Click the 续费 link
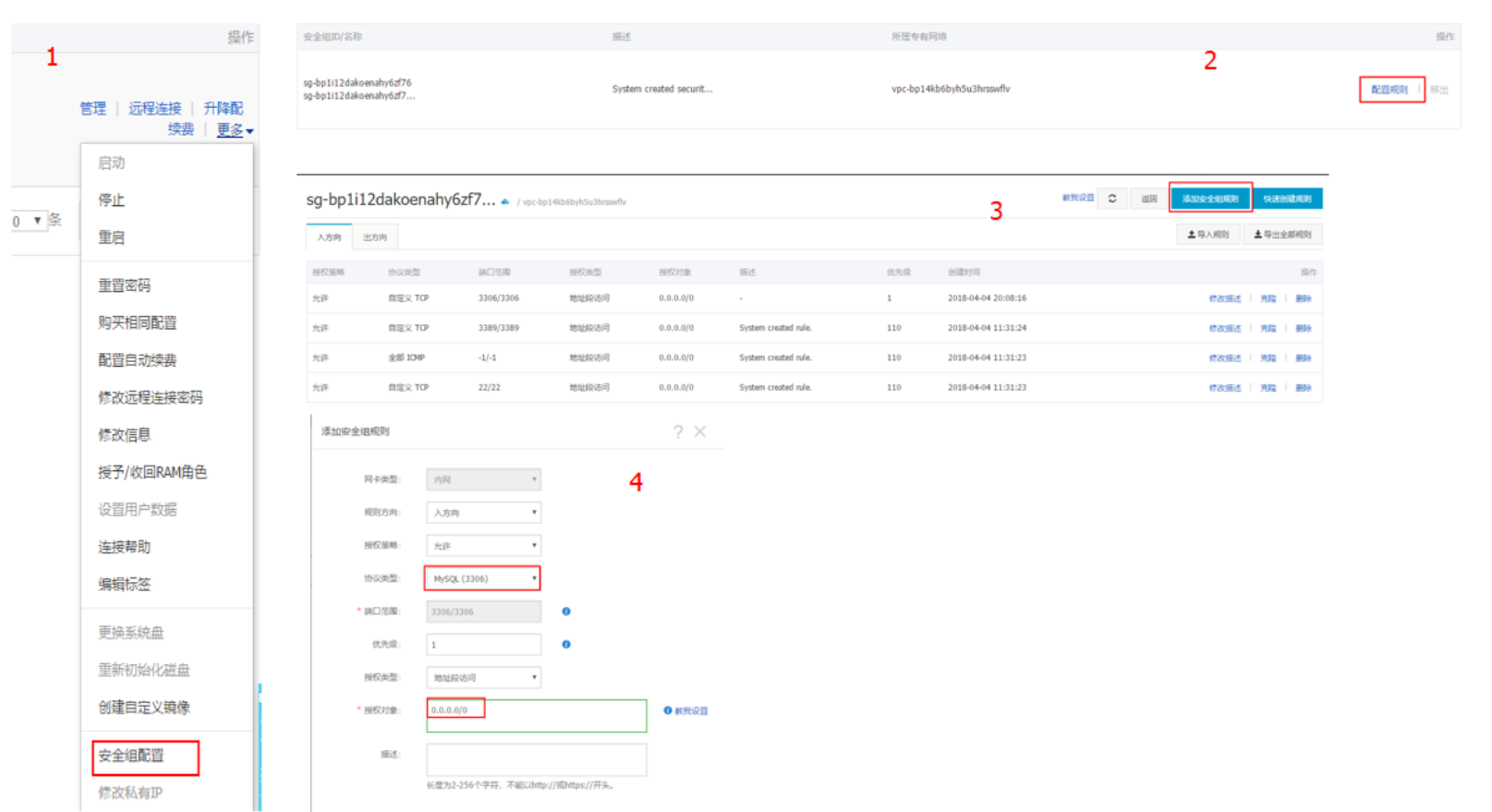 181,129
